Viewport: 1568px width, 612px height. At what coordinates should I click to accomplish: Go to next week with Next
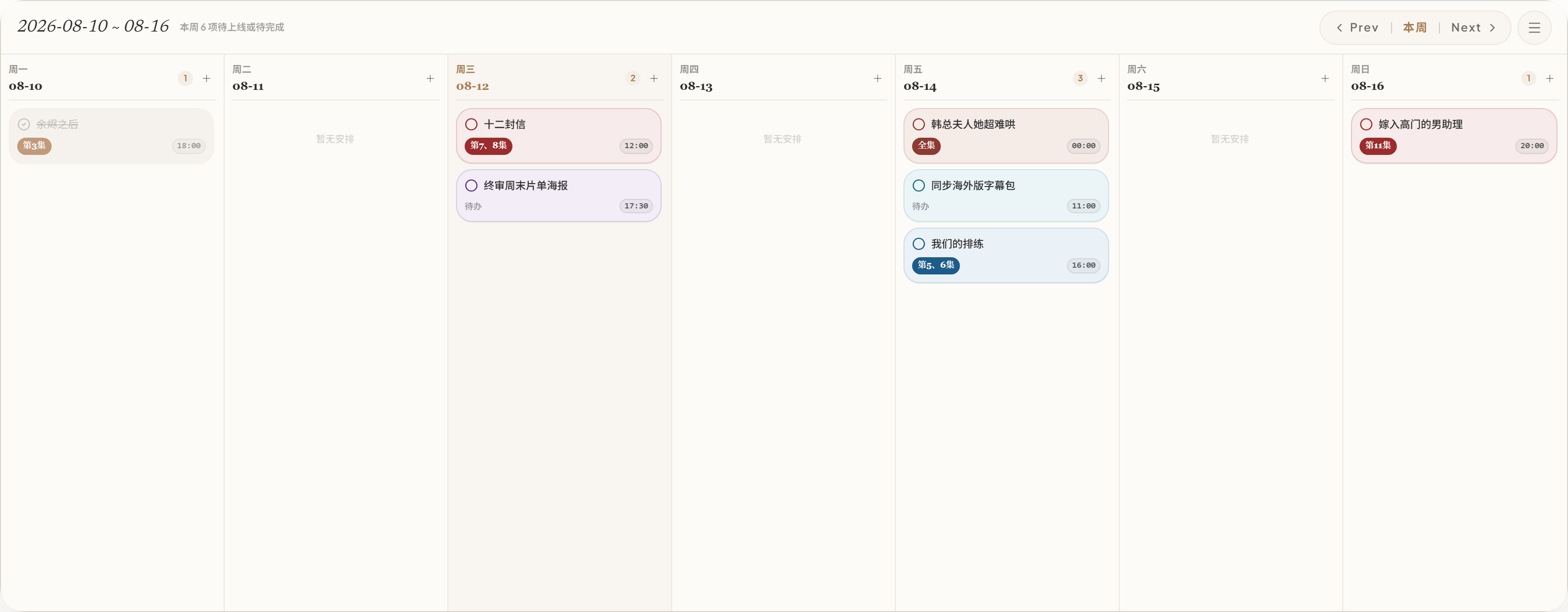click(x=1473, y=27)
